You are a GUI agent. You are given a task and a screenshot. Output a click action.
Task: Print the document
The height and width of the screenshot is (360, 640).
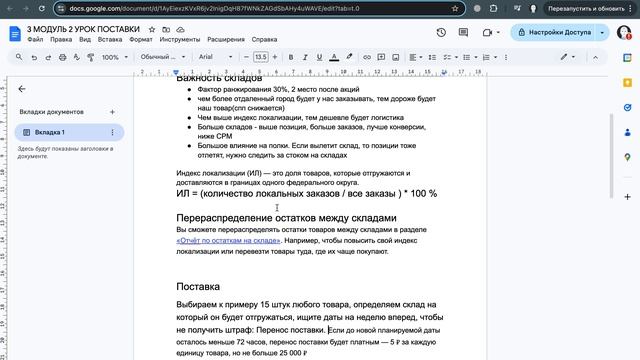click(62, 58)
